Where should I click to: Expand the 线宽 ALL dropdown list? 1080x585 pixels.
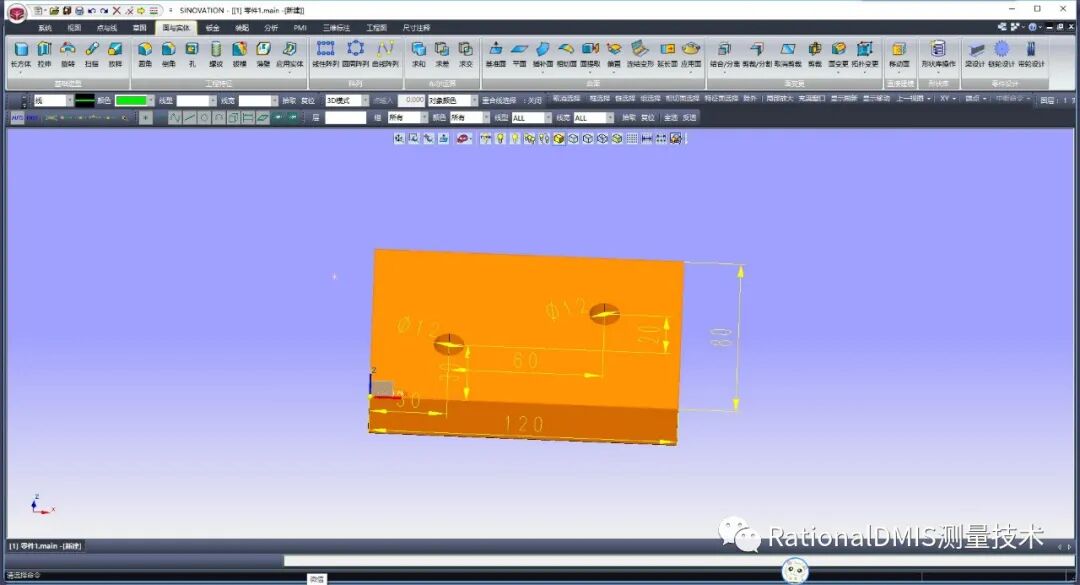coord(611,117)
